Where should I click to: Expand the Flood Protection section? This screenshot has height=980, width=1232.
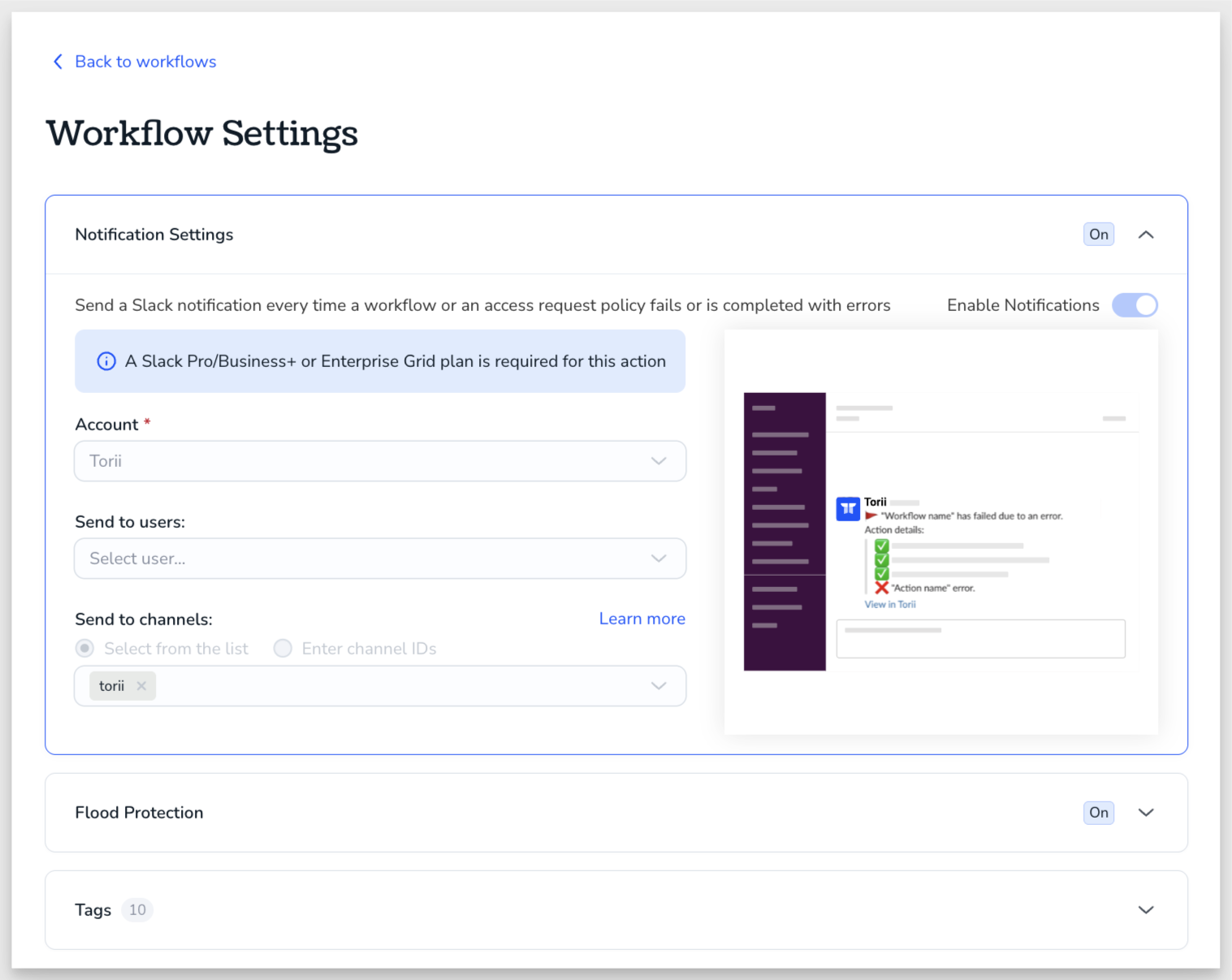[1146, 813]
